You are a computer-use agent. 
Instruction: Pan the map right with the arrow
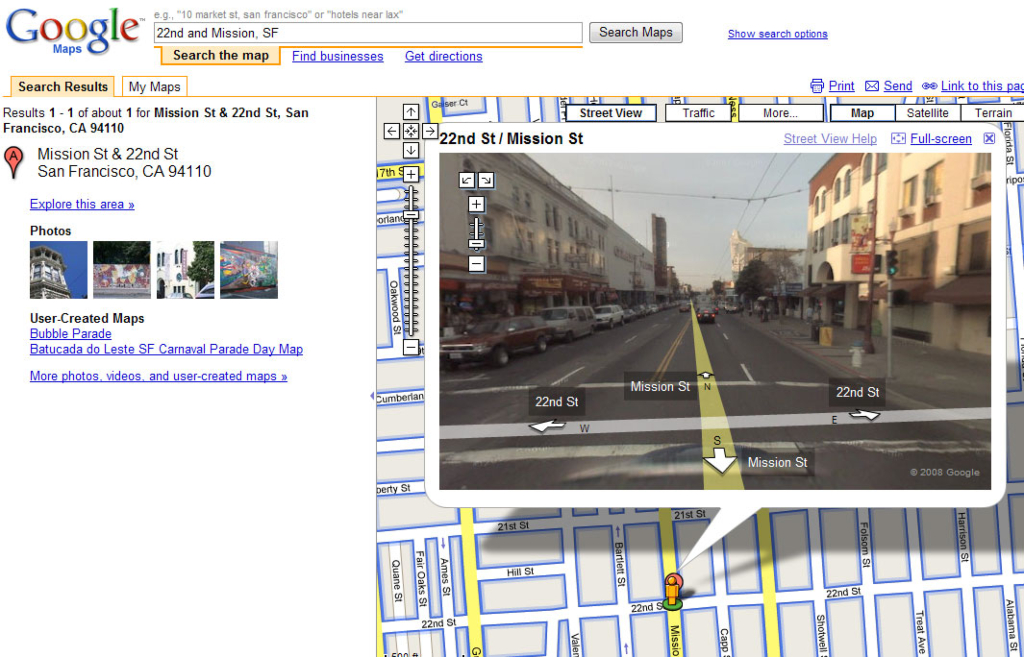pos(429,131)
